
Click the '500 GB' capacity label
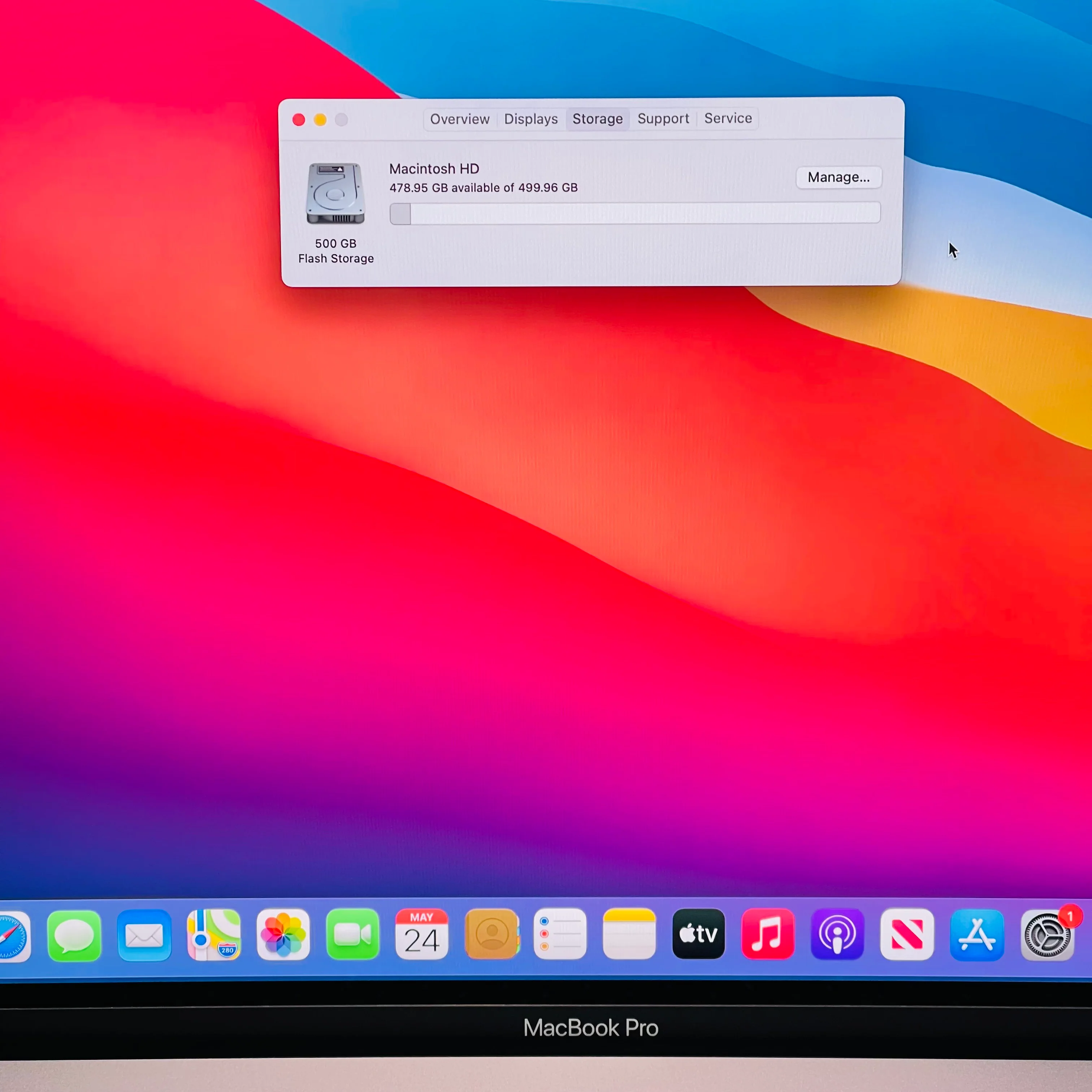(336, 244)
